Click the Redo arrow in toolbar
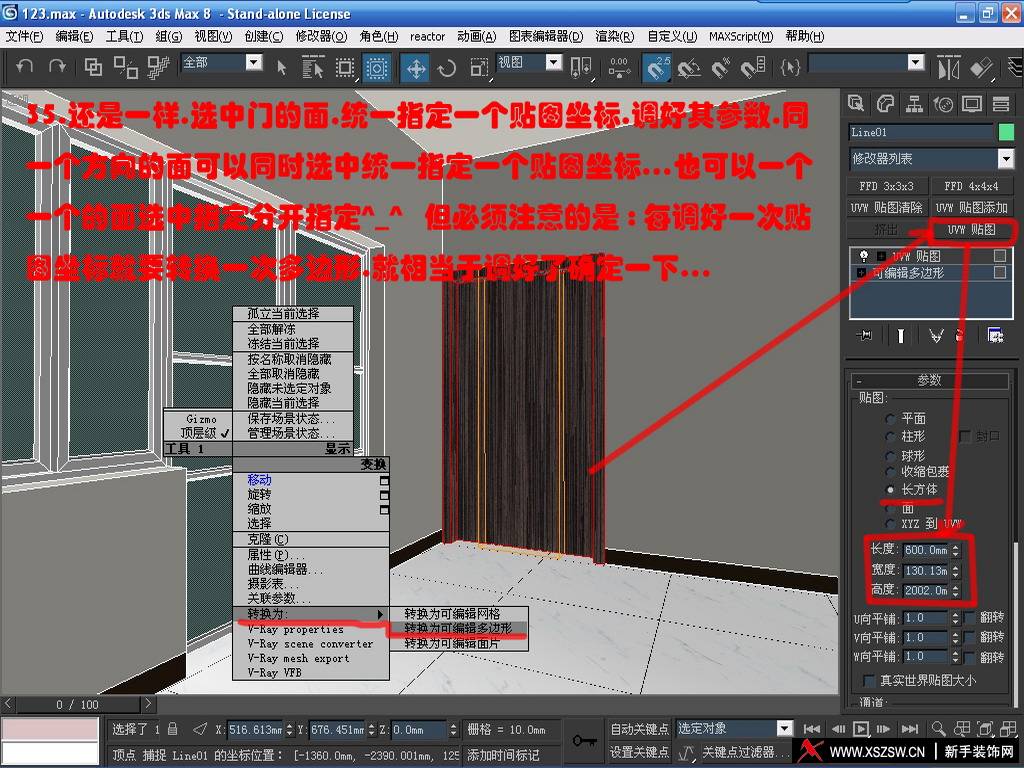This screenshot has height=768, width=1024. [57, 67]
